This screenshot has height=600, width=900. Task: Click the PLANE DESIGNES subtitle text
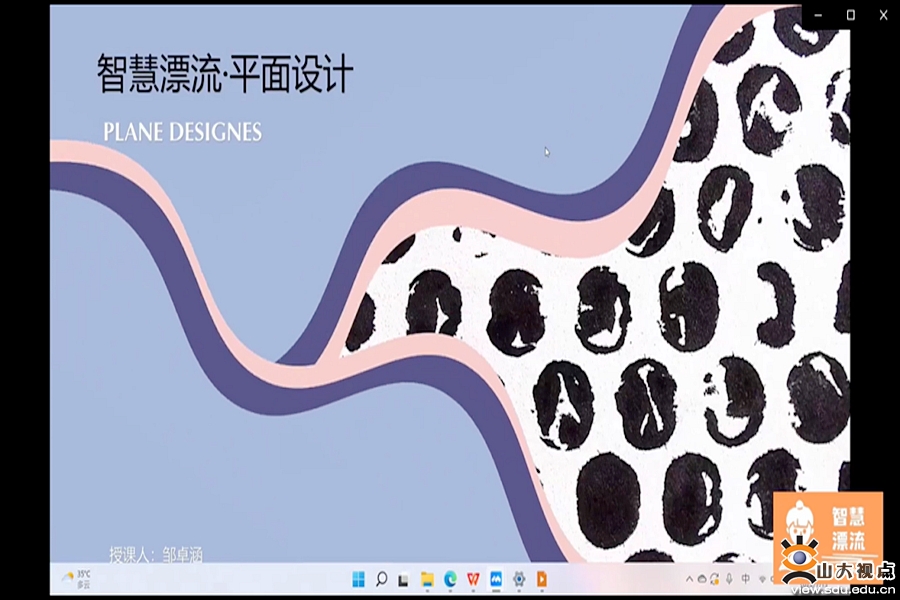click(182, 132)
